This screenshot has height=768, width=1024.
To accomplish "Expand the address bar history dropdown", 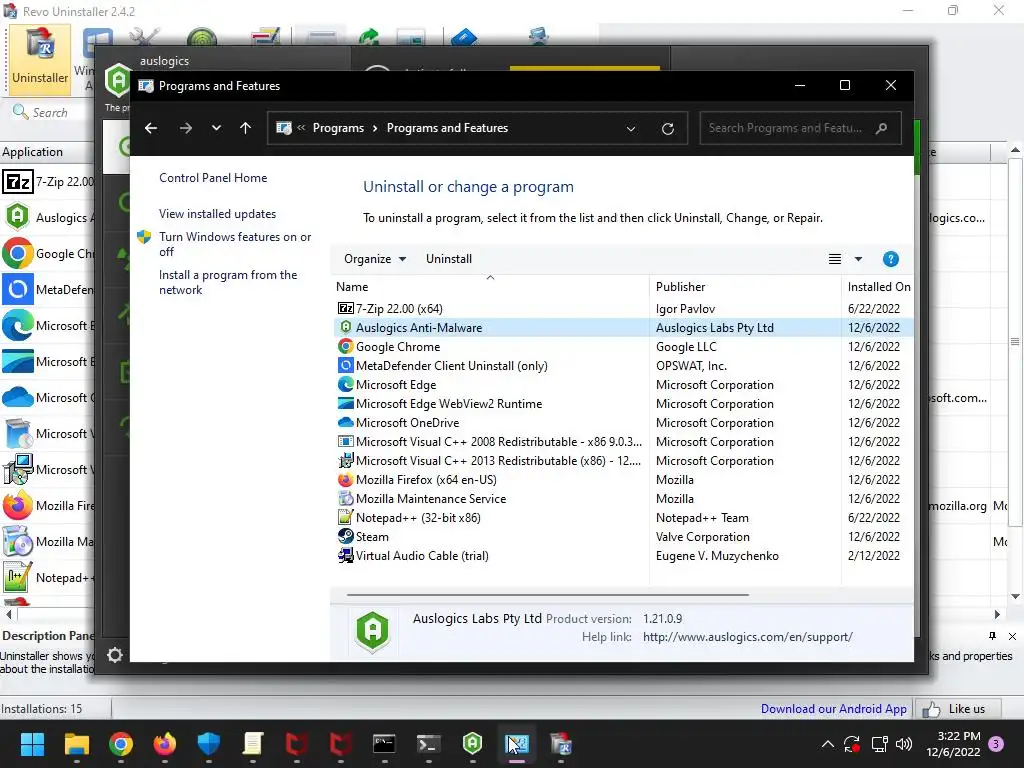I will coord(631,129).
